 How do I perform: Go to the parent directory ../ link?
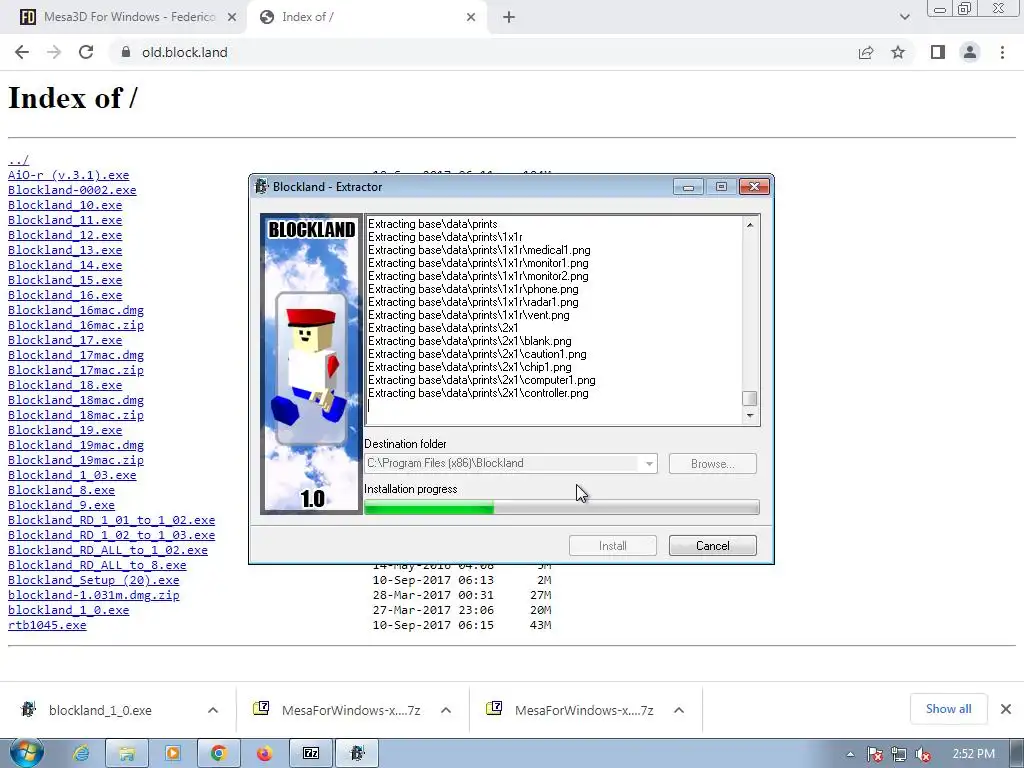18,160
